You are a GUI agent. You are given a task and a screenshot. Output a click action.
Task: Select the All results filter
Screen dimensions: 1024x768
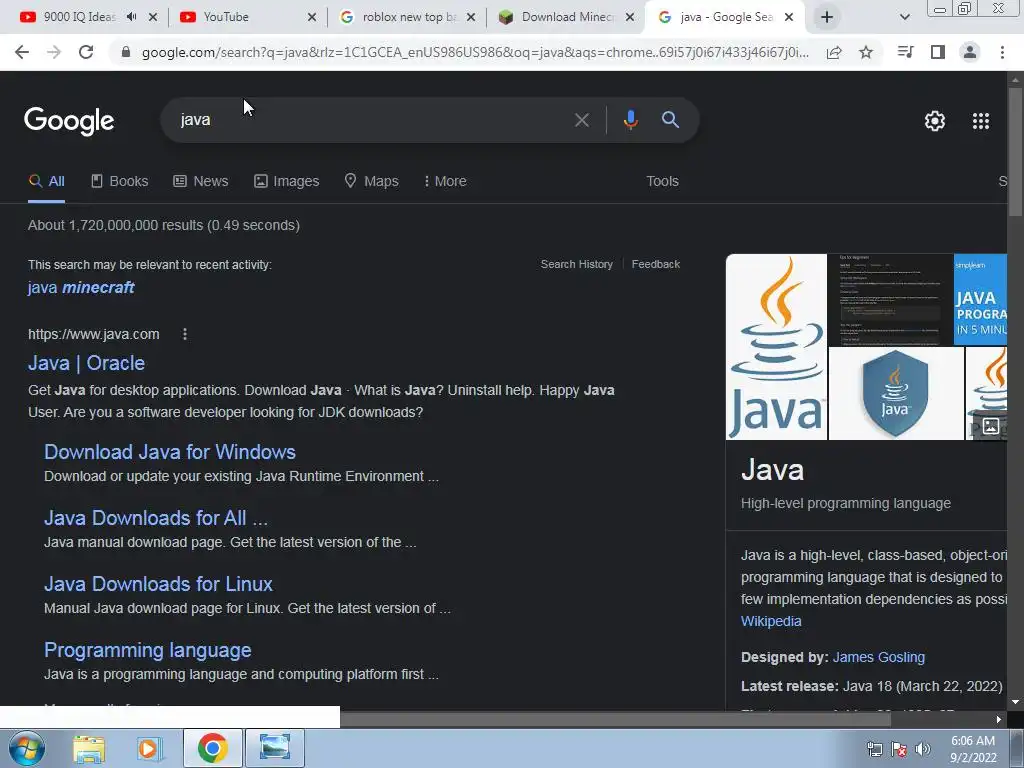[x=46, y=182]
